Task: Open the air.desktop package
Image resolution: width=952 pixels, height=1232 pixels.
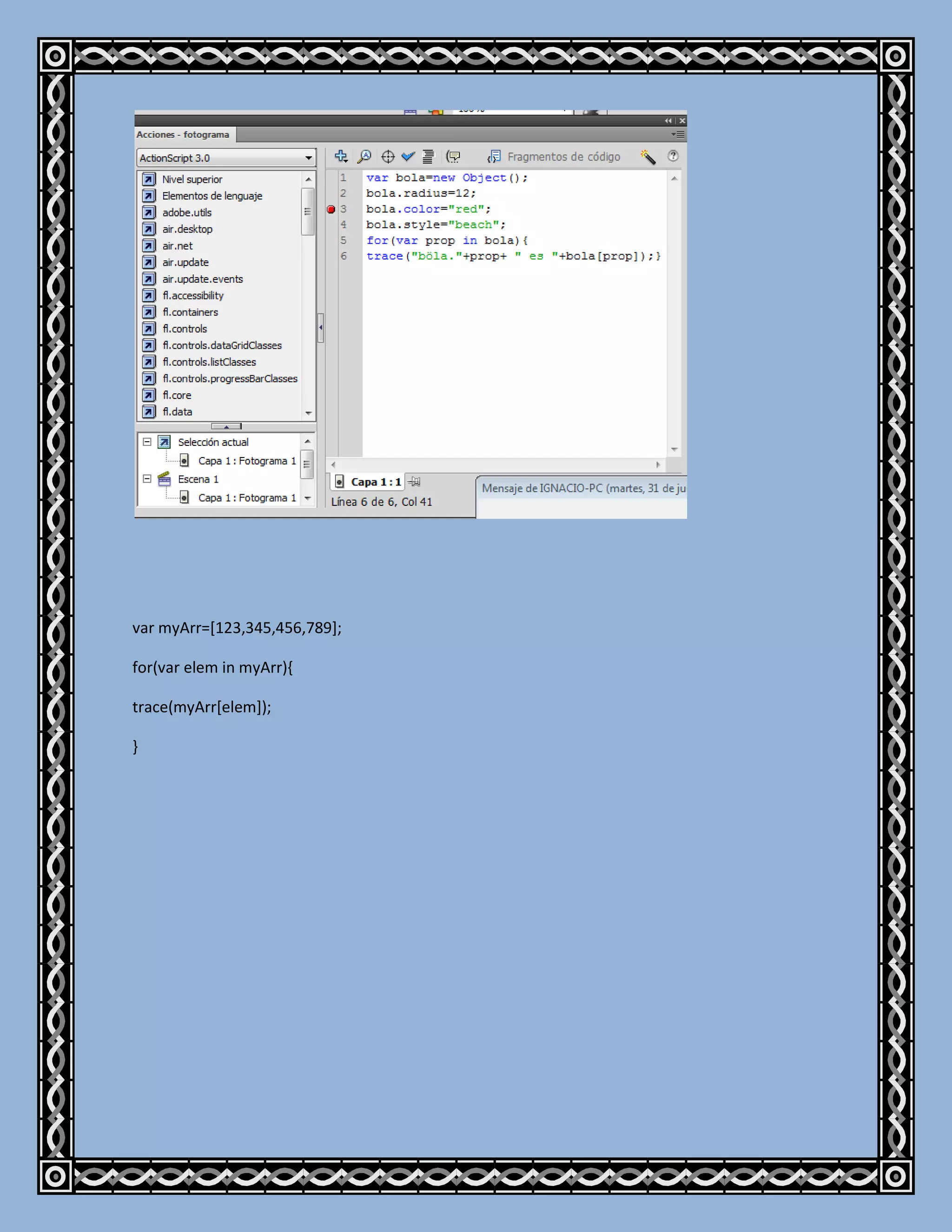Action: click(x=187, y=229)
